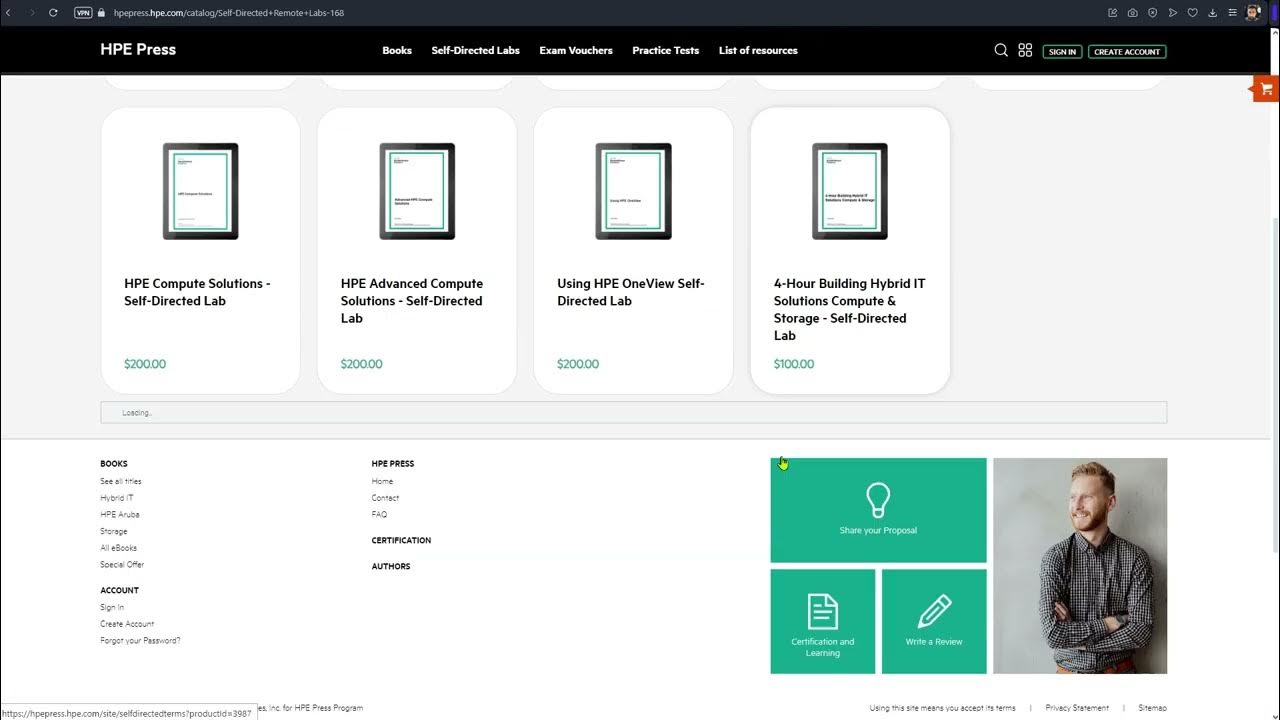
Task: Reload the page with the refresh icon
Action: 53,13
